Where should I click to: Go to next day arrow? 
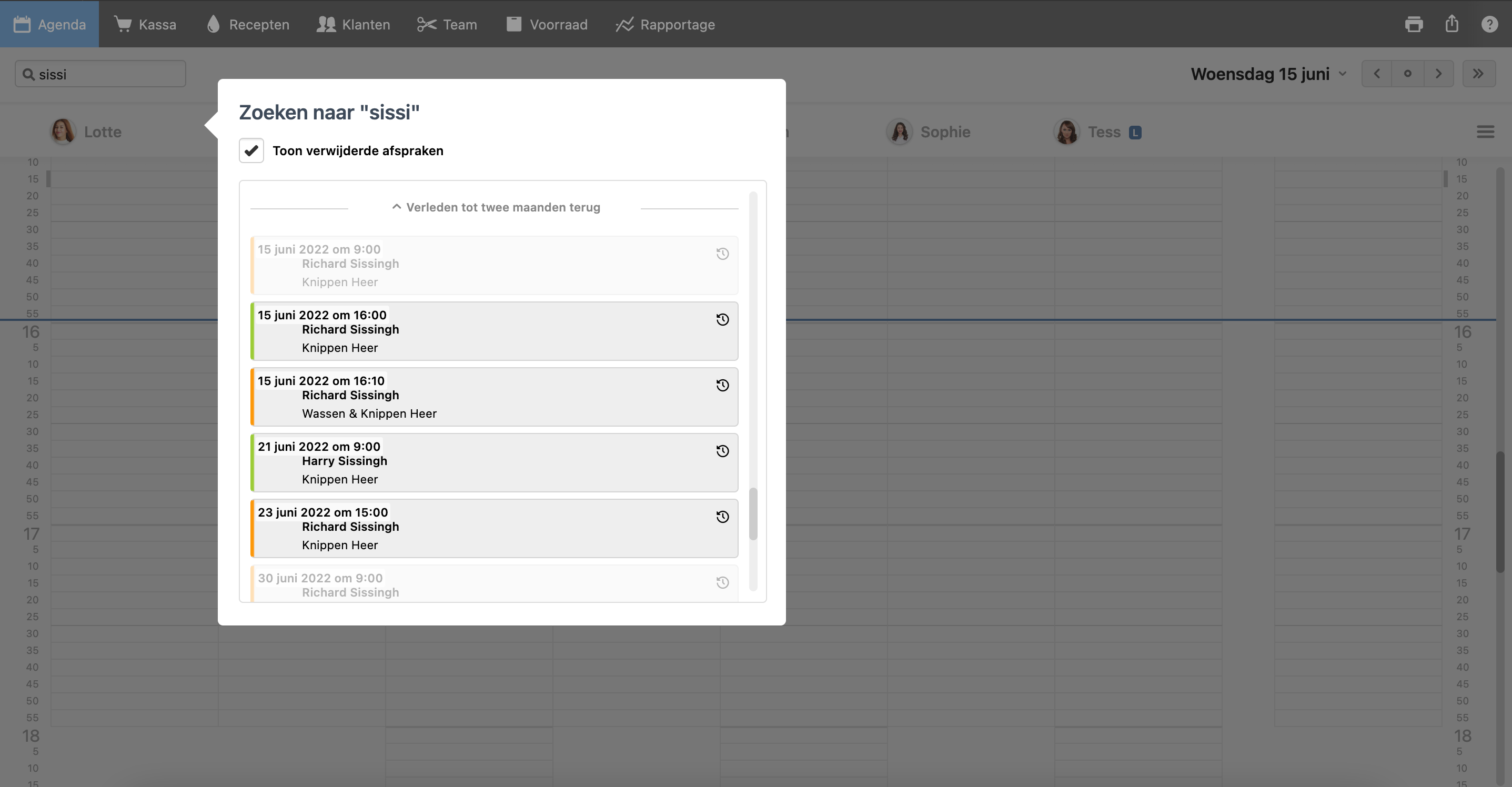(1438, 74)
